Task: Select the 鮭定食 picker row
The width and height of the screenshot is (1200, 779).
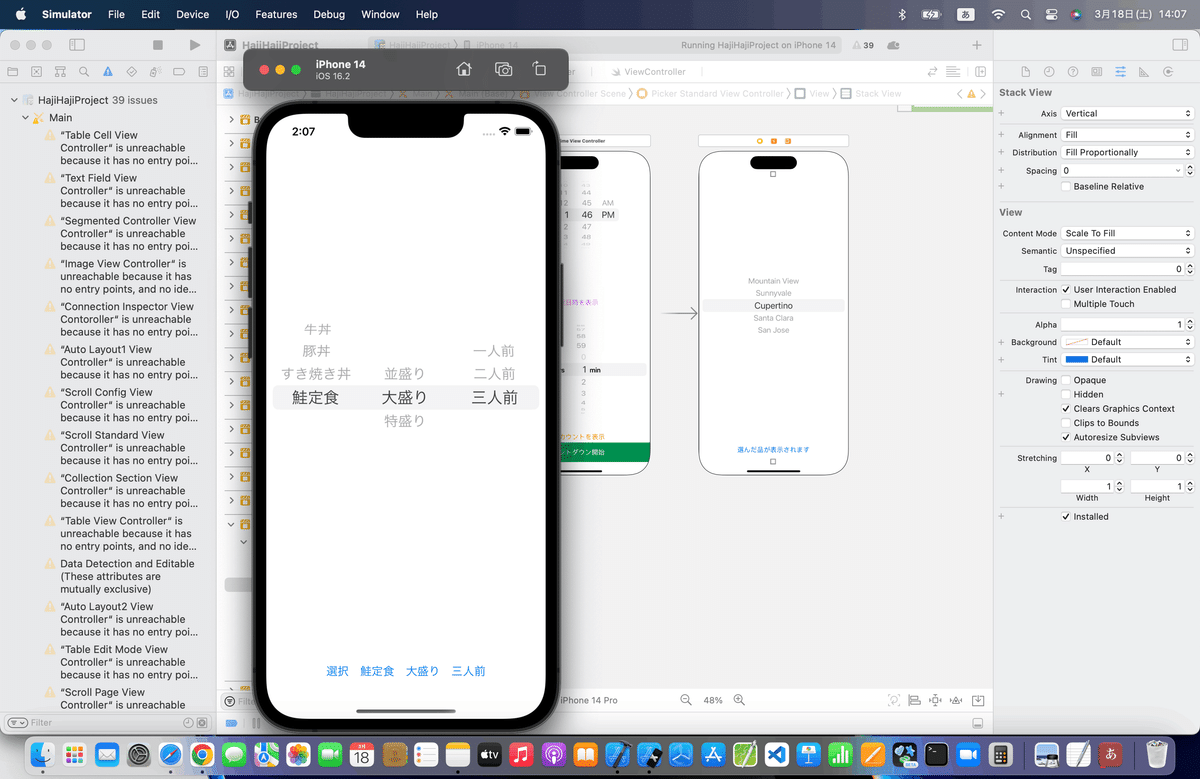Action: (x=315, y=398)
